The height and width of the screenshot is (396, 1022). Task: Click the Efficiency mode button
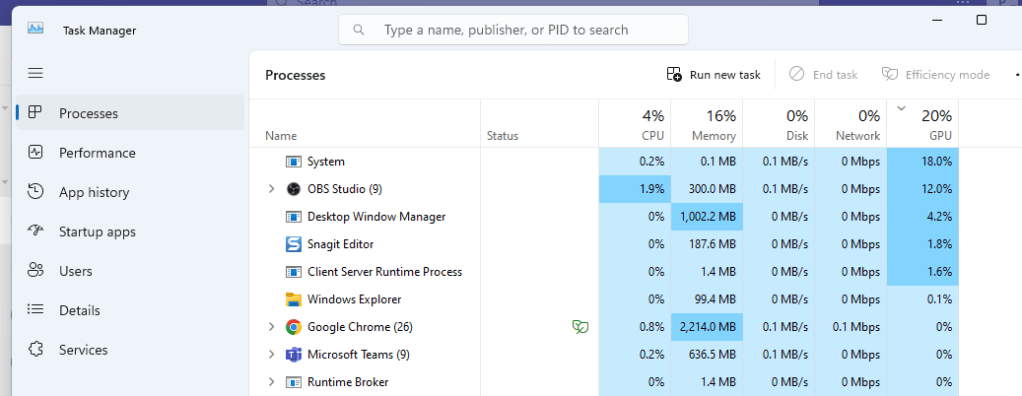pyautogui.click(x=935, y=75)
